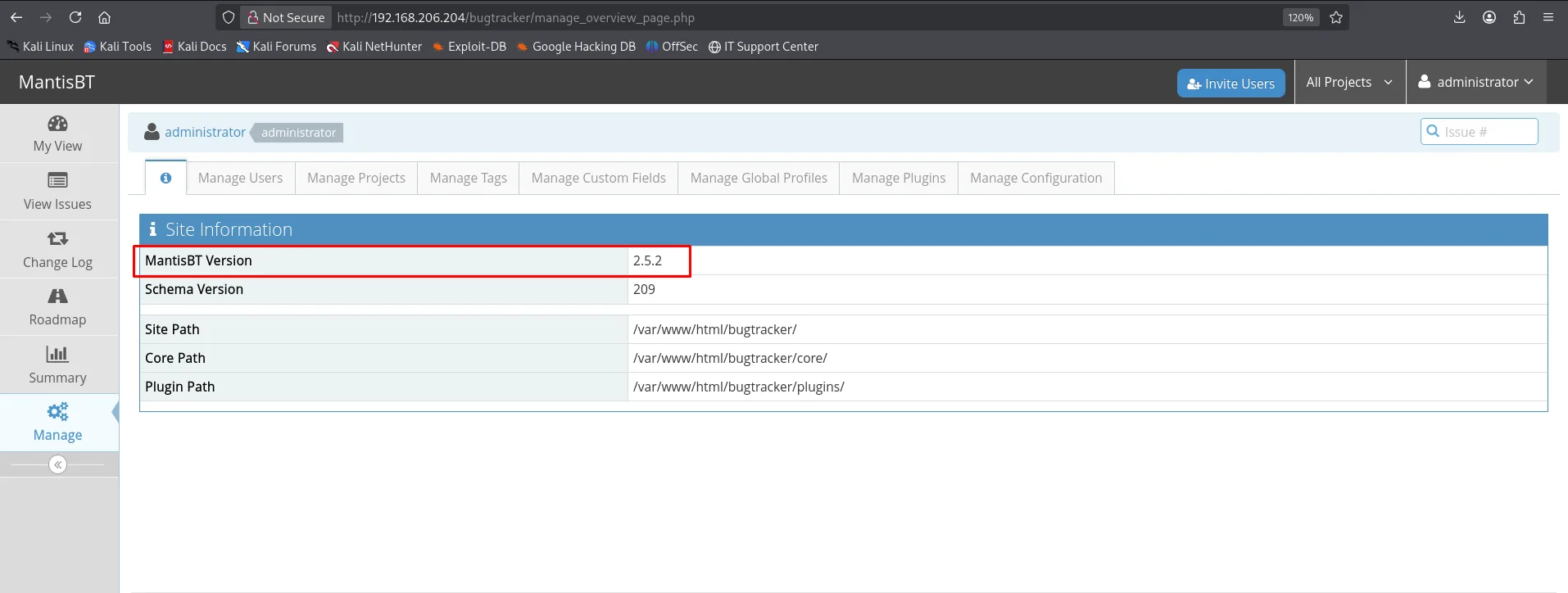Open the Roadmap page
Screen dimensions: 1568x593
tap(58, 307)
